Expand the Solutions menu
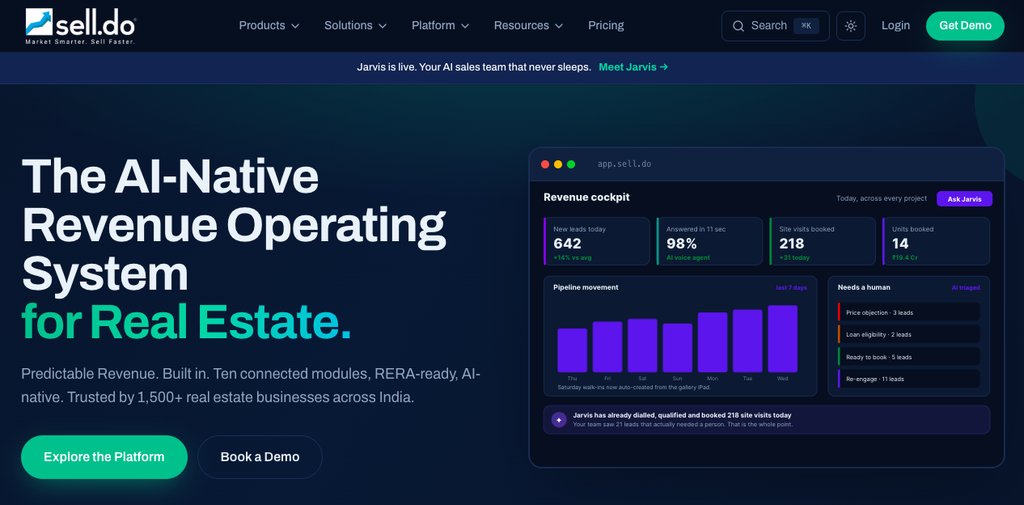This screenshot has width=1024, height=505. (355, 25)
